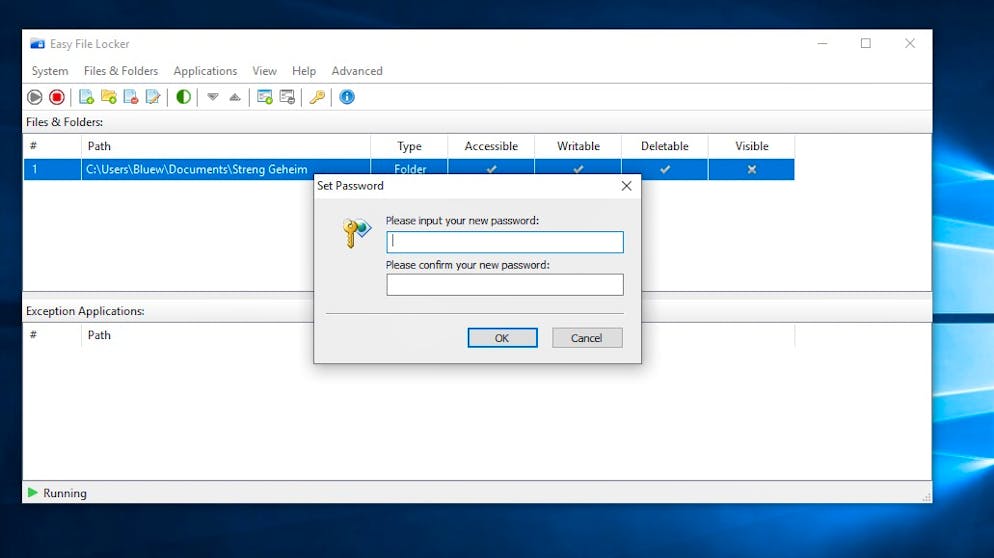Click Cancel in Set Password dialog
Screen dimensions: 994x558
(587, 338)
